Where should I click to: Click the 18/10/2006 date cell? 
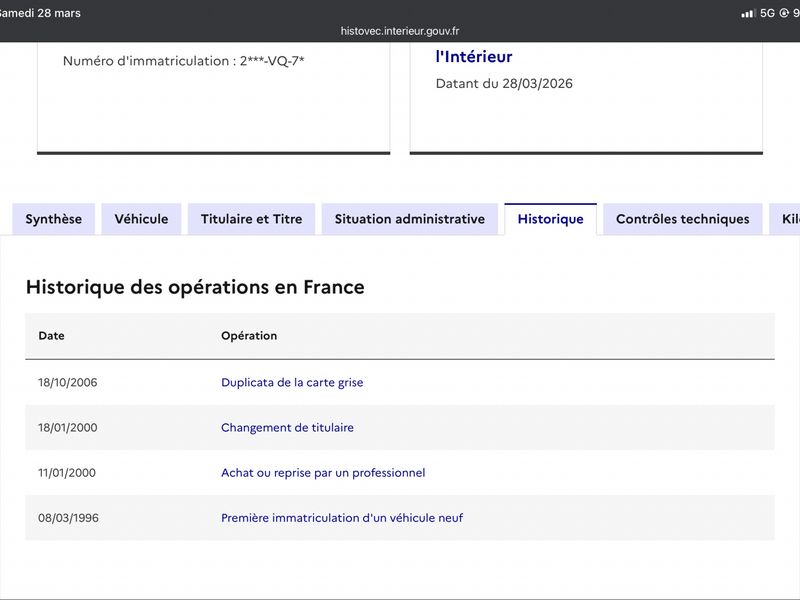pyautogui.click(x=68, y=383)
